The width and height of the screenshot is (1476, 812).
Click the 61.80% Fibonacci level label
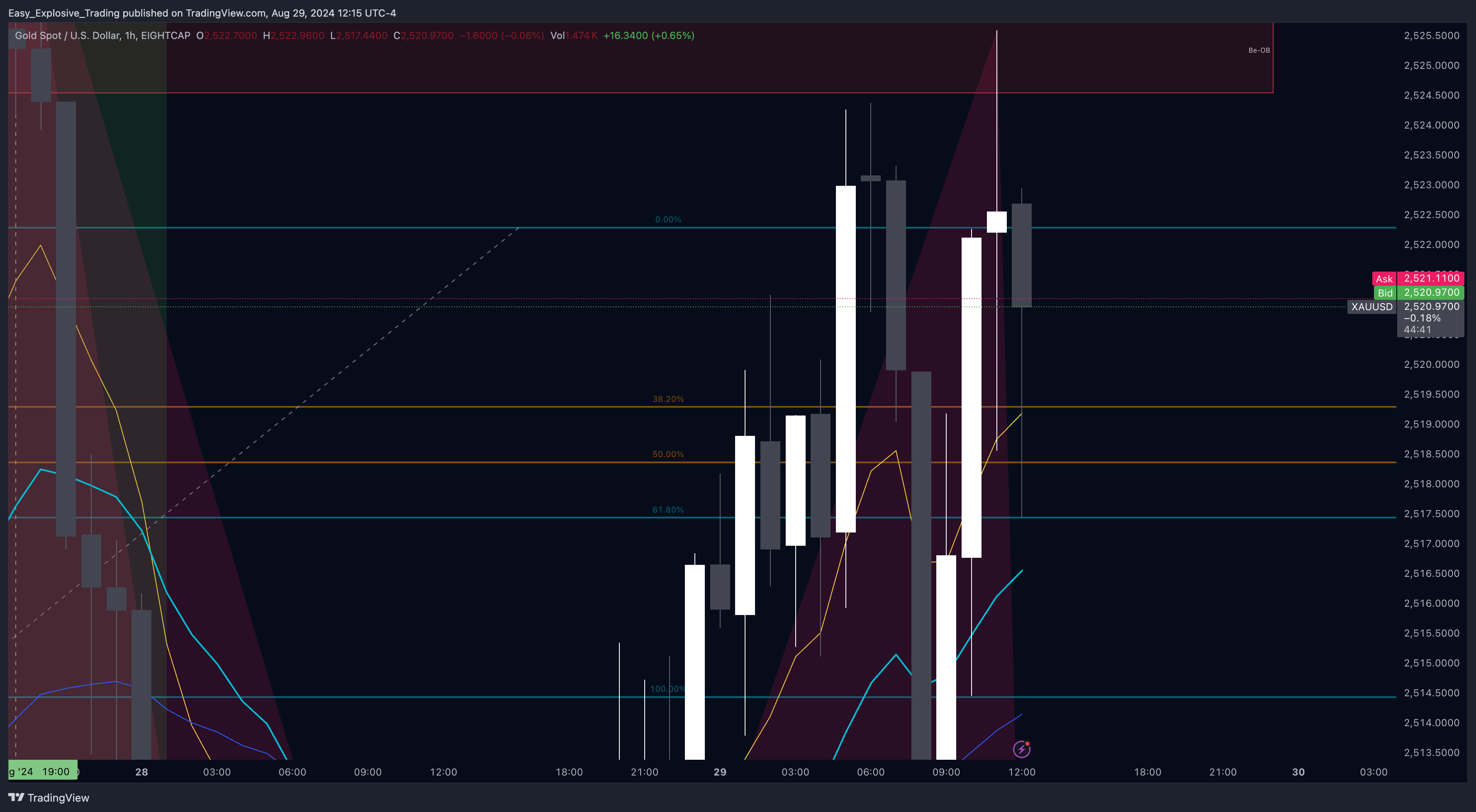(668, 510)
